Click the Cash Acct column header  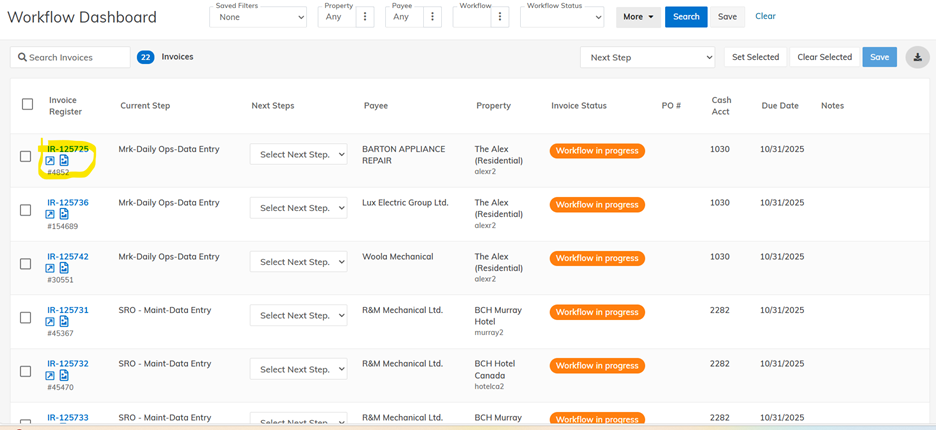(x=722, y=106)
